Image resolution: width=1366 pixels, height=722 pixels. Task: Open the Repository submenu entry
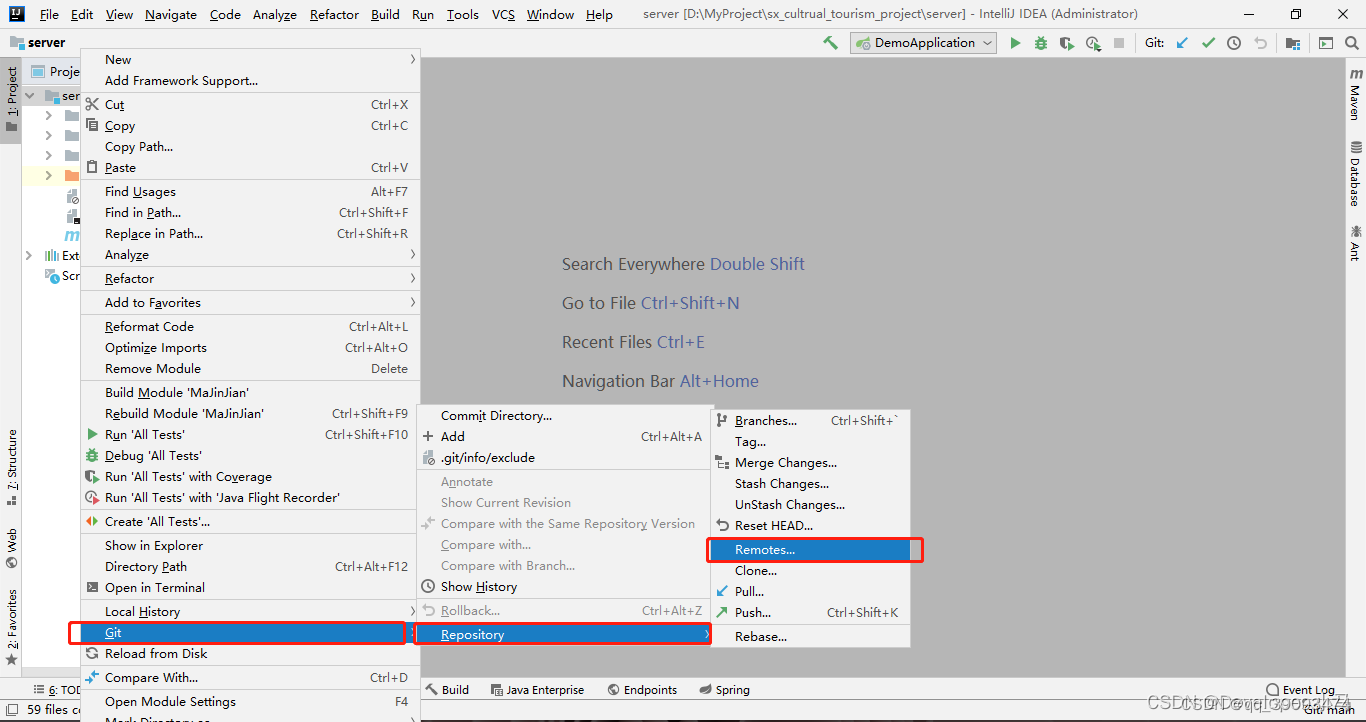563,635
